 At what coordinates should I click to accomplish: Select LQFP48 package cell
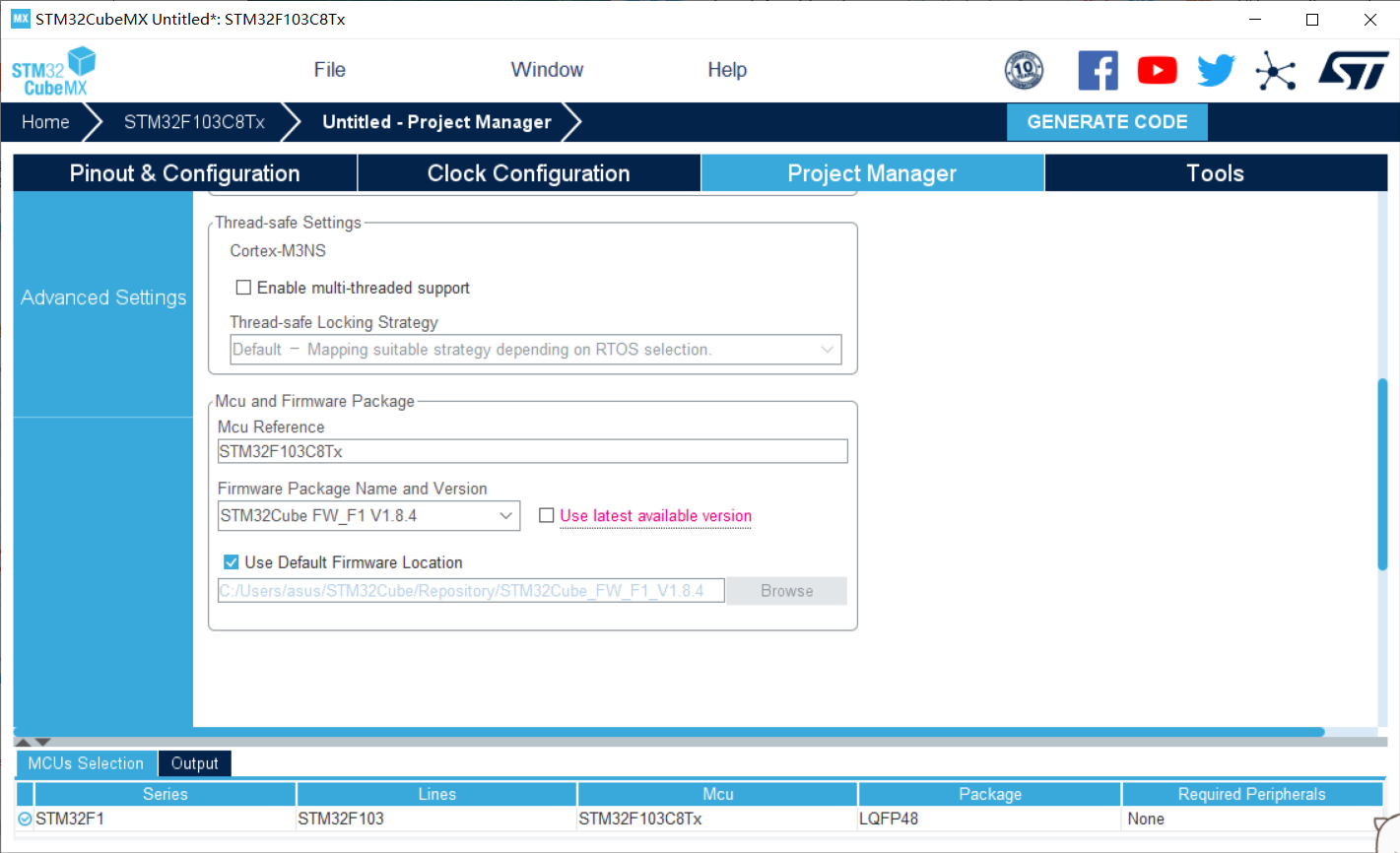tap(990, 819)
